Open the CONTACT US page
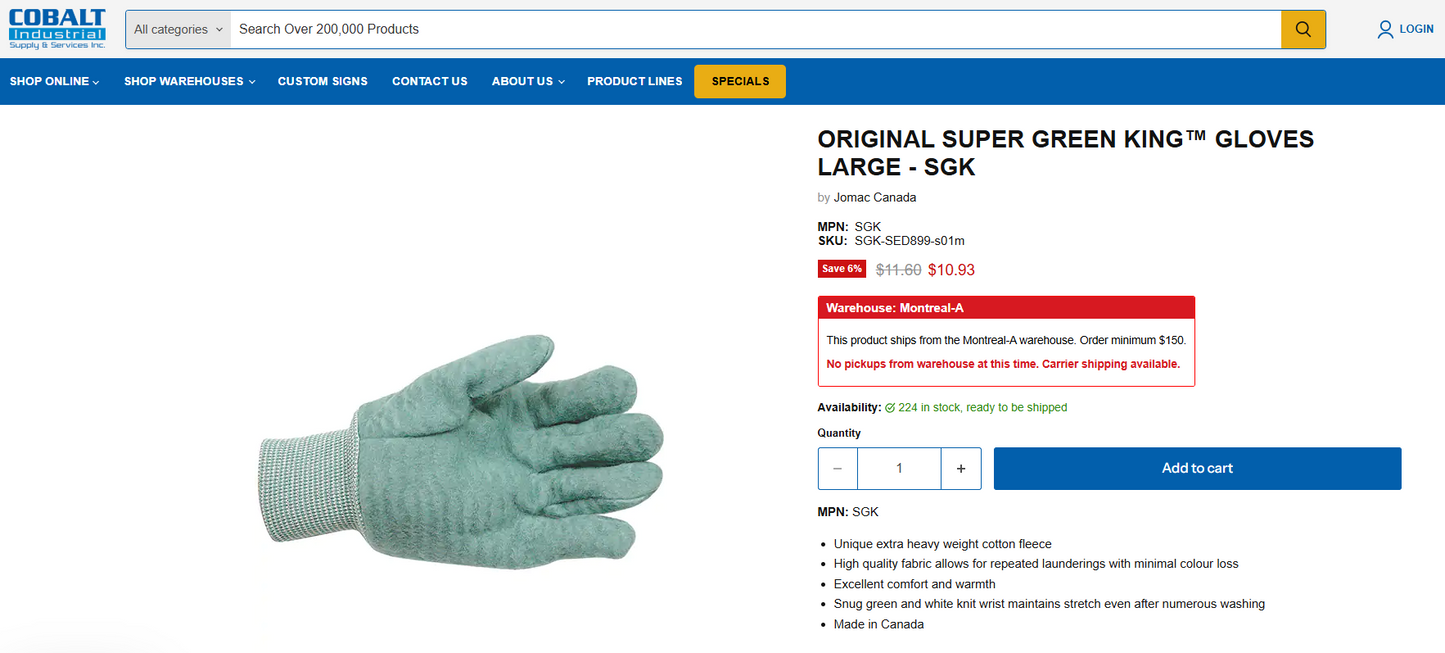This screenshot has width=1445, height=653. [x=429, y=81]
